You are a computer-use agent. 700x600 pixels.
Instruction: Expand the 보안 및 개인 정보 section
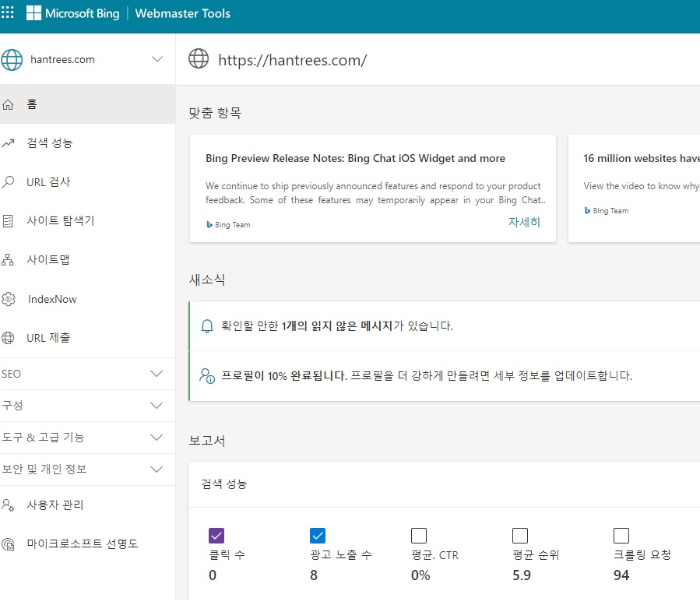(x=88, y=469)
